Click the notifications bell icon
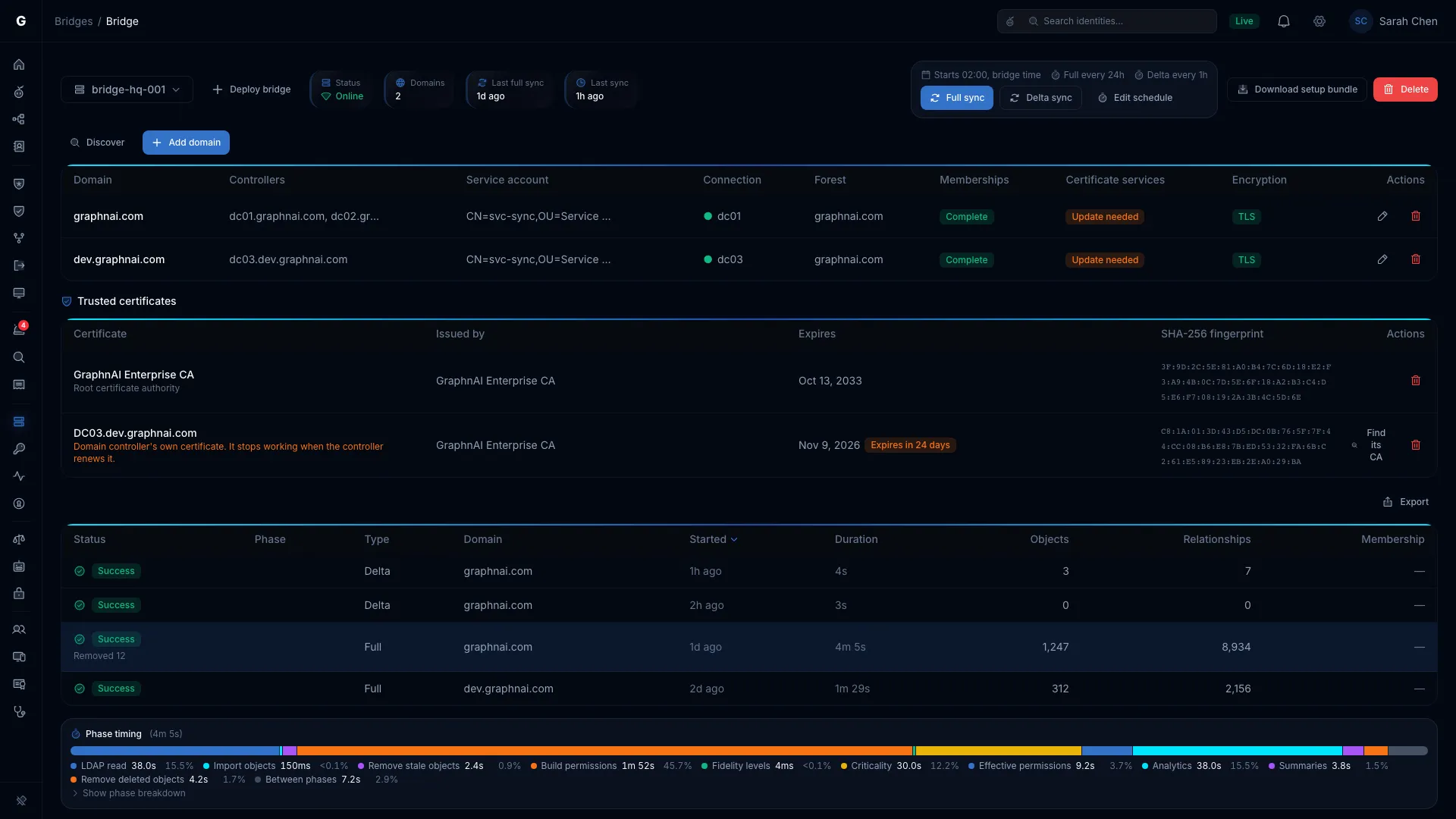This screenshot has height=819, width=1456. point(1284,21)
